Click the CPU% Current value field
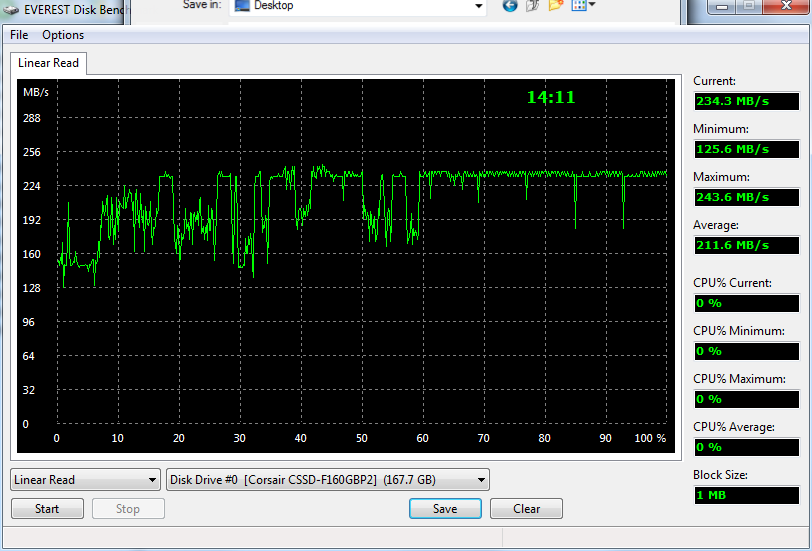 pos(747,303)
